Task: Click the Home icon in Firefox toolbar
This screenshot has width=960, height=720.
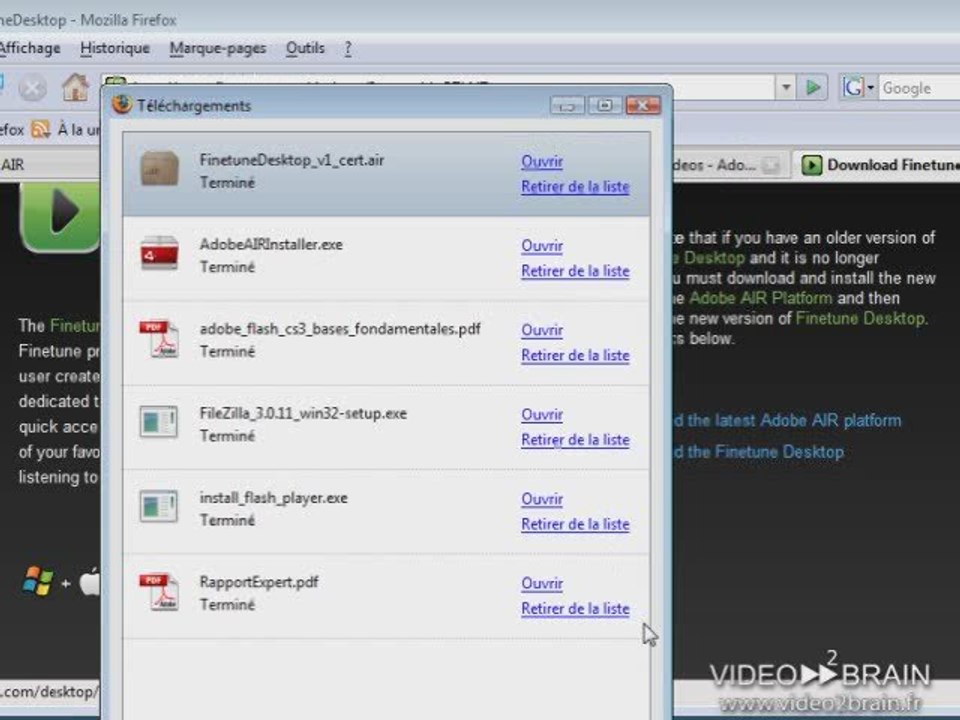Action: [75, 88]
